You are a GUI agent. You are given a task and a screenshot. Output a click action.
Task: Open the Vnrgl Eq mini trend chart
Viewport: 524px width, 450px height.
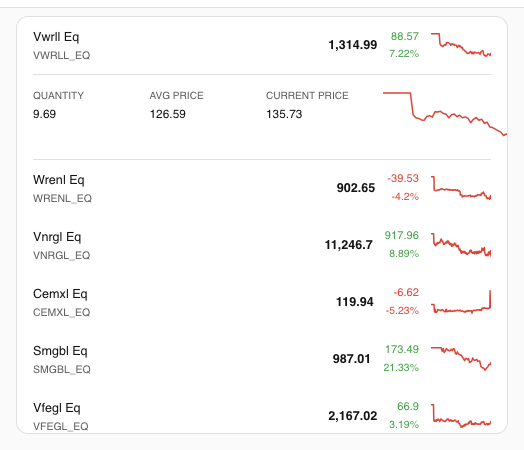click(461, 245)
